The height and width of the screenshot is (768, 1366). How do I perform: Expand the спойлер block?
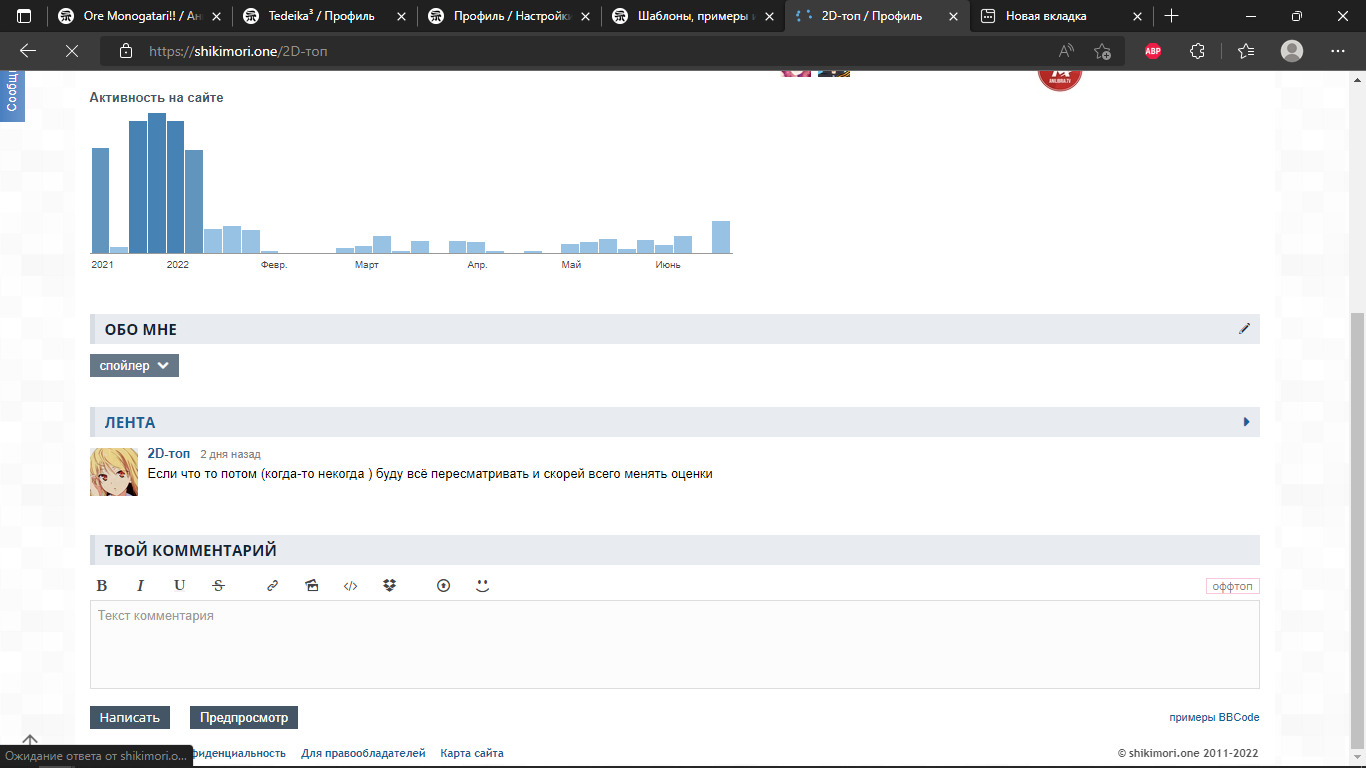coord(134,366)
